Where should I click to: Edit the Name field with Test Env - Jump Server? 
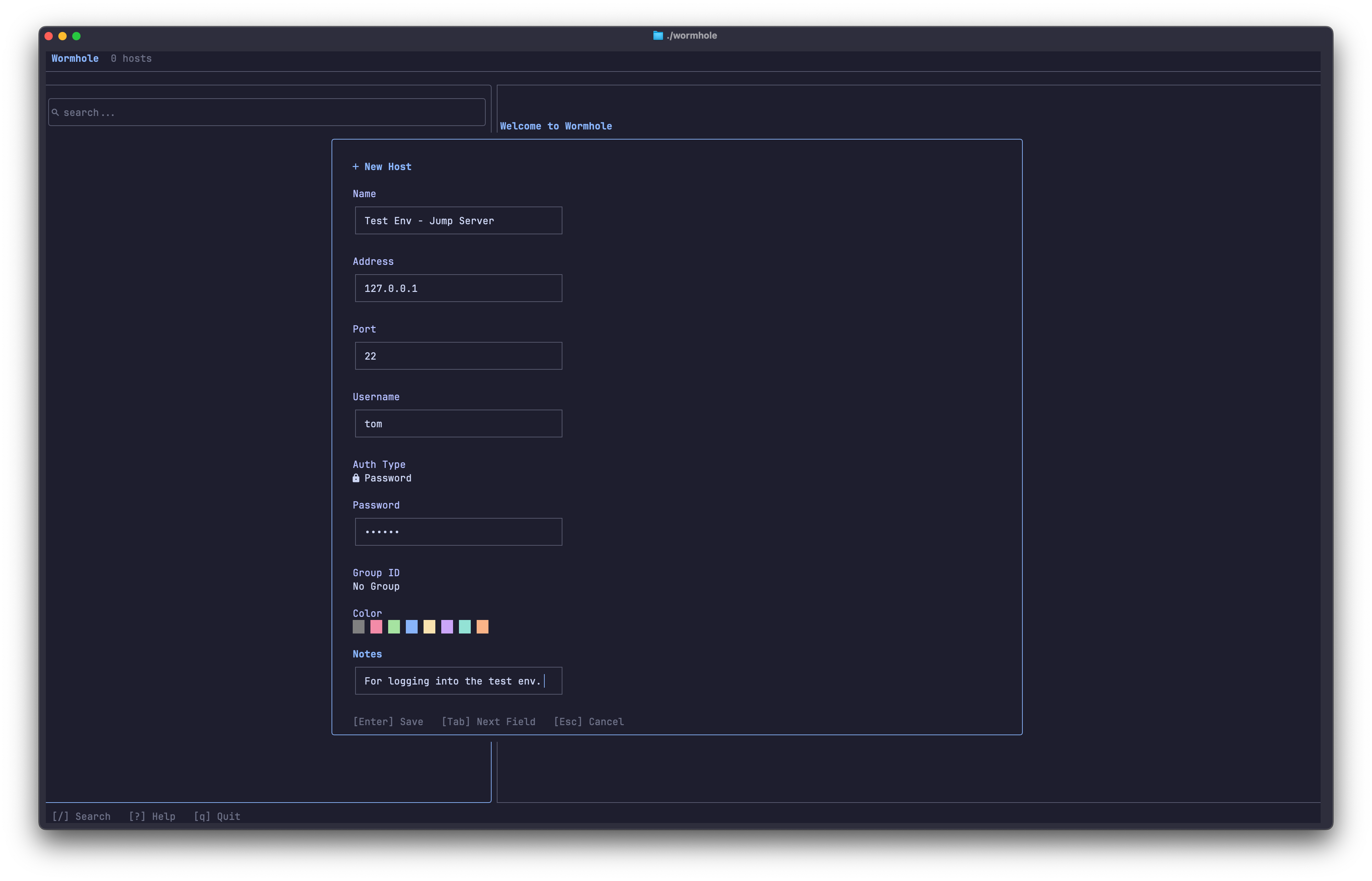[x=458, y=221]
